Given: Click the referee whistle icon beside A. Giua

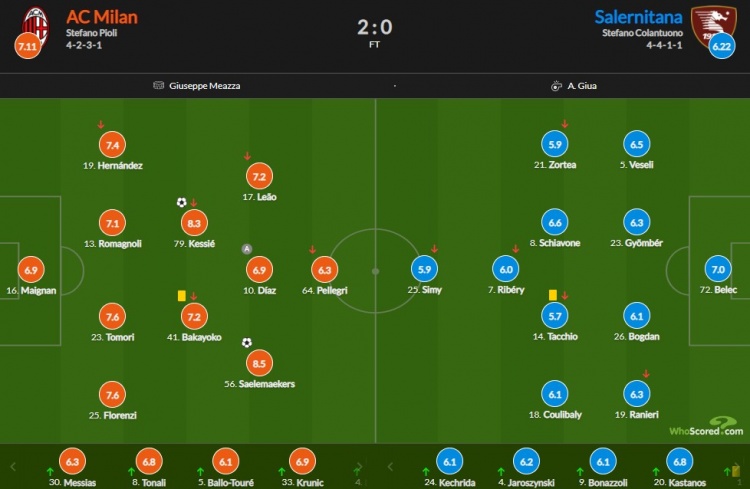Looking at the screenshot, I should click(556, 86).
